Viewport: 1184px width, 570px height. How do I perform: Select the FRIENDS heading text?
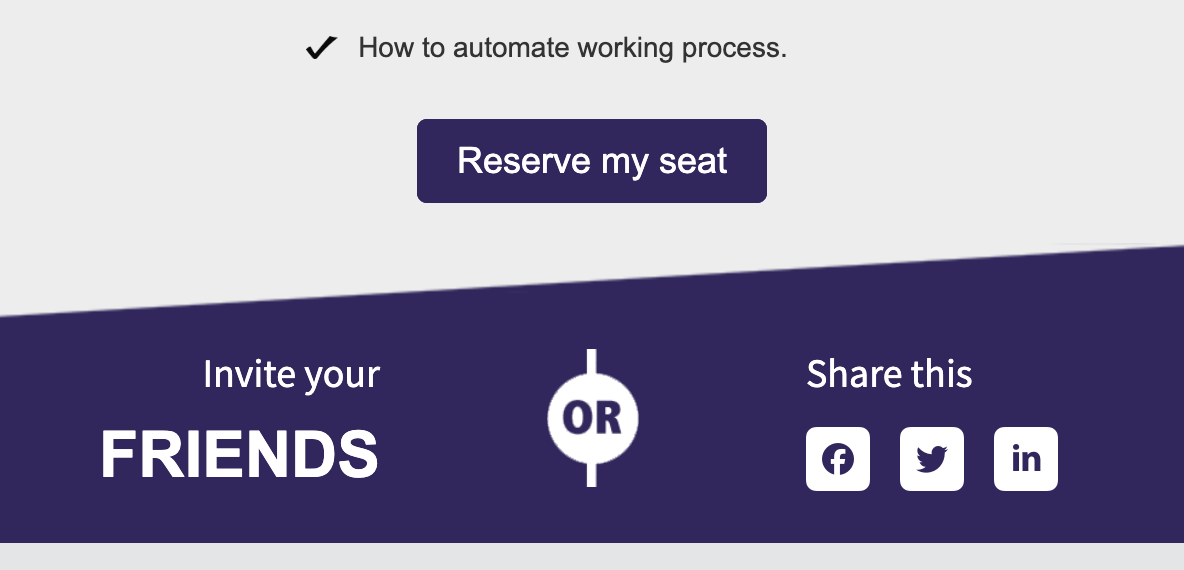[239, 454]
